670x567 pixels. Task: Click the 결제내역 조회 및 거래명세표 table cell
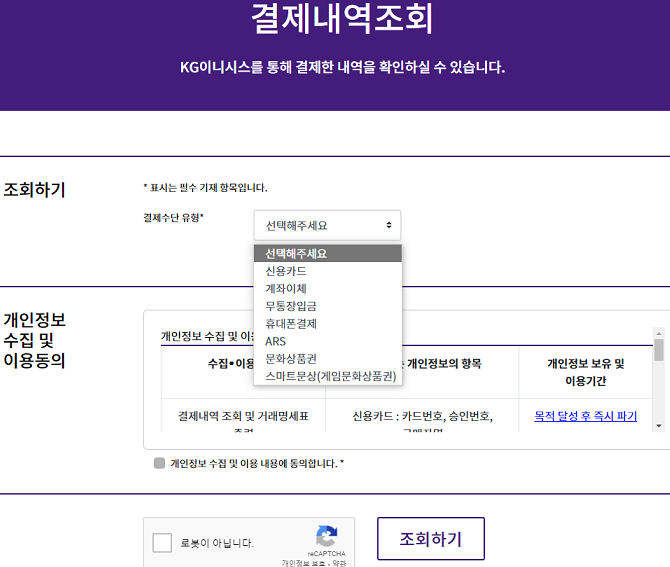coord(244,416)
